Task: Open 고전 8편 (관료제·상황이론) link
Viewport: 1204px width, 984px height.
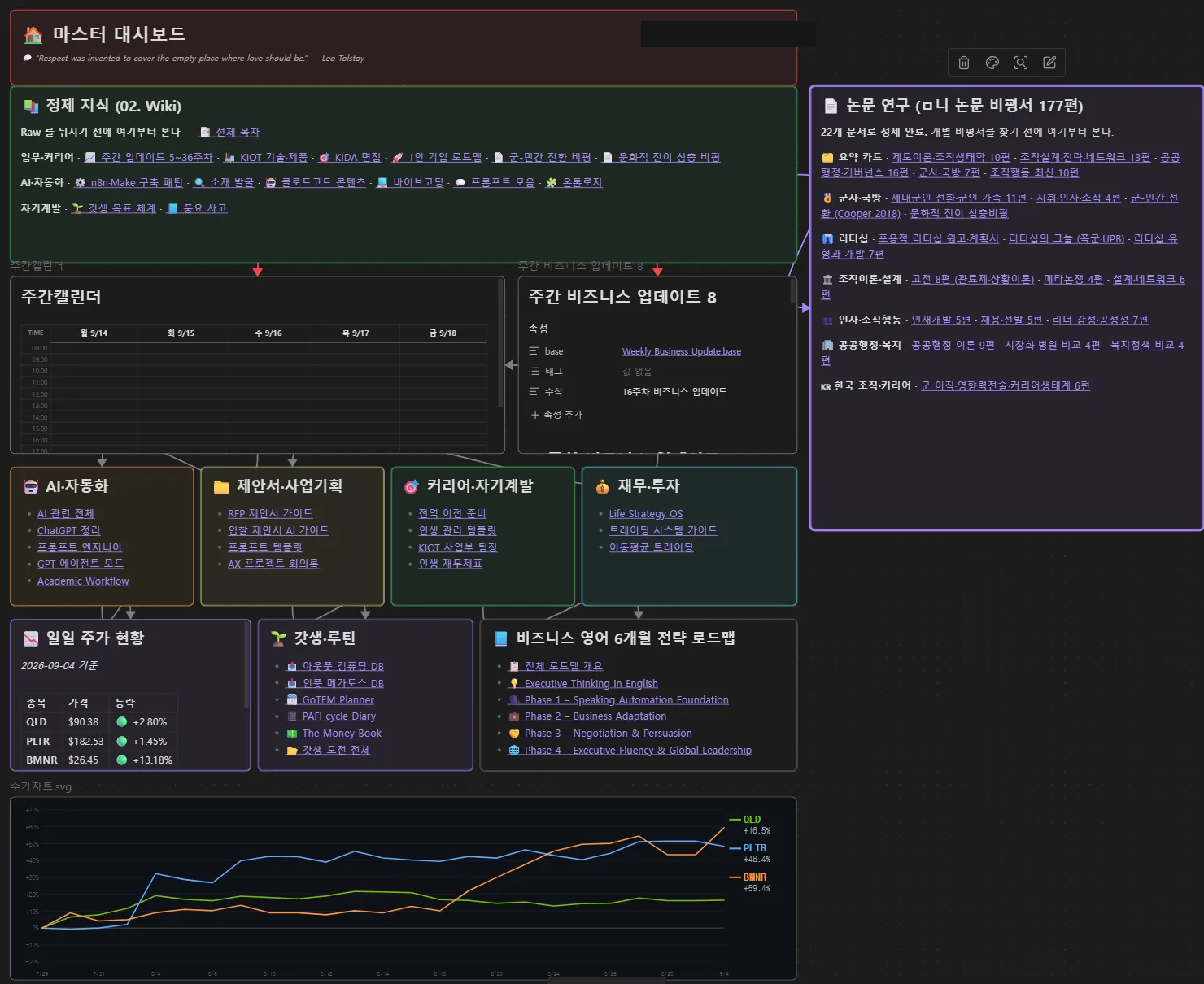Action: [x=973, y=279]
